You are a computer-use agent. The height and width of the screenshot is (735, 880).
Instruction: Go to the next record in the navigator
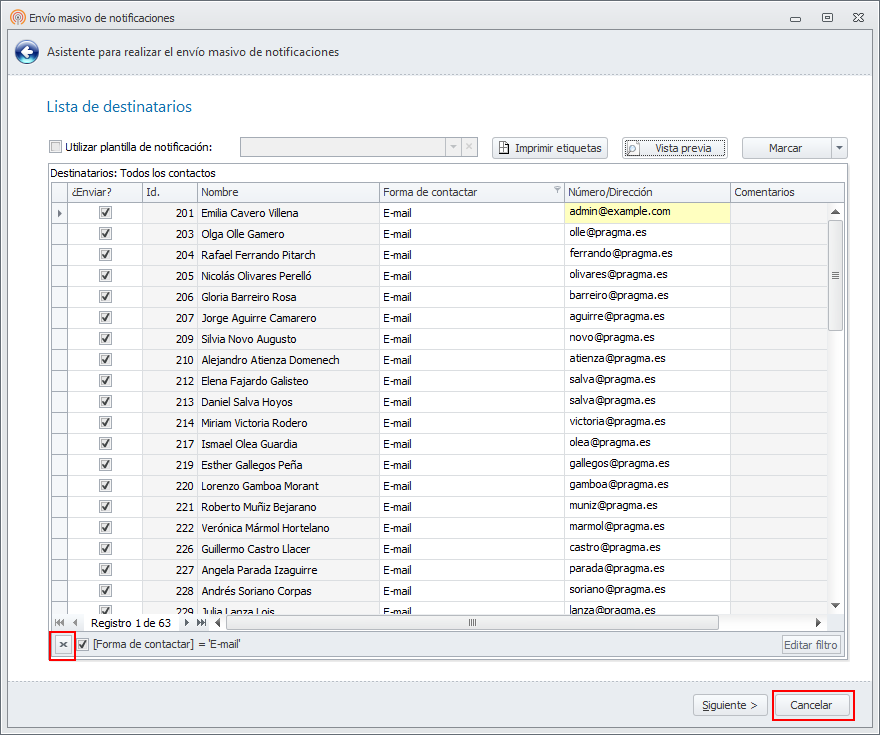[x=186, y=623]
